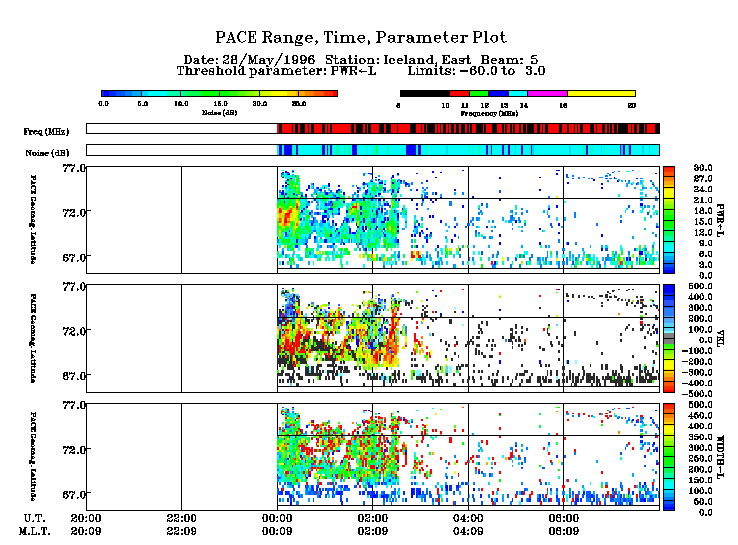738x545 pixels.
Task: Click the VEL vertical color scale
Action: pyautogui.click(x=671, y=338)
